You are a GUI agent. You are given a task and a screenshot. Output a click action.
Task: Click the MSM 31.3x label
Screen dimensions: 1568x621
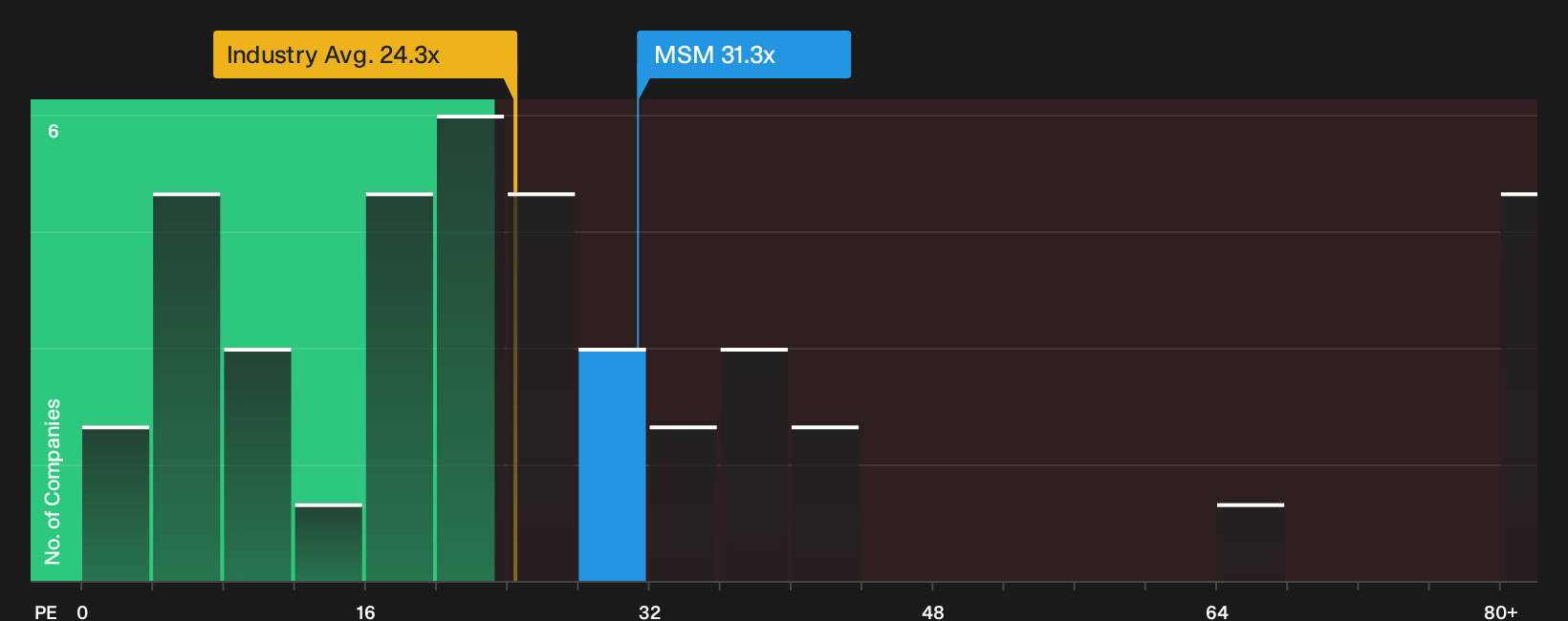pyautogui.click(x=744, y=54)
